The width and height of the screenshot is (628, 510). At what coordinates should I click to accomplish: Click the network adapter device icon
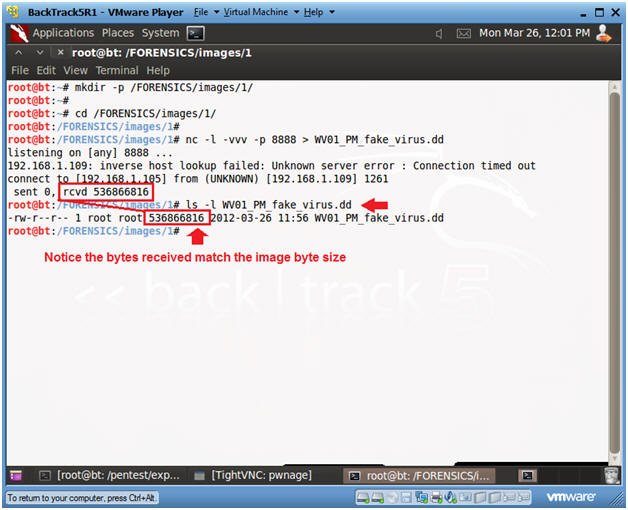click(422, 498)
